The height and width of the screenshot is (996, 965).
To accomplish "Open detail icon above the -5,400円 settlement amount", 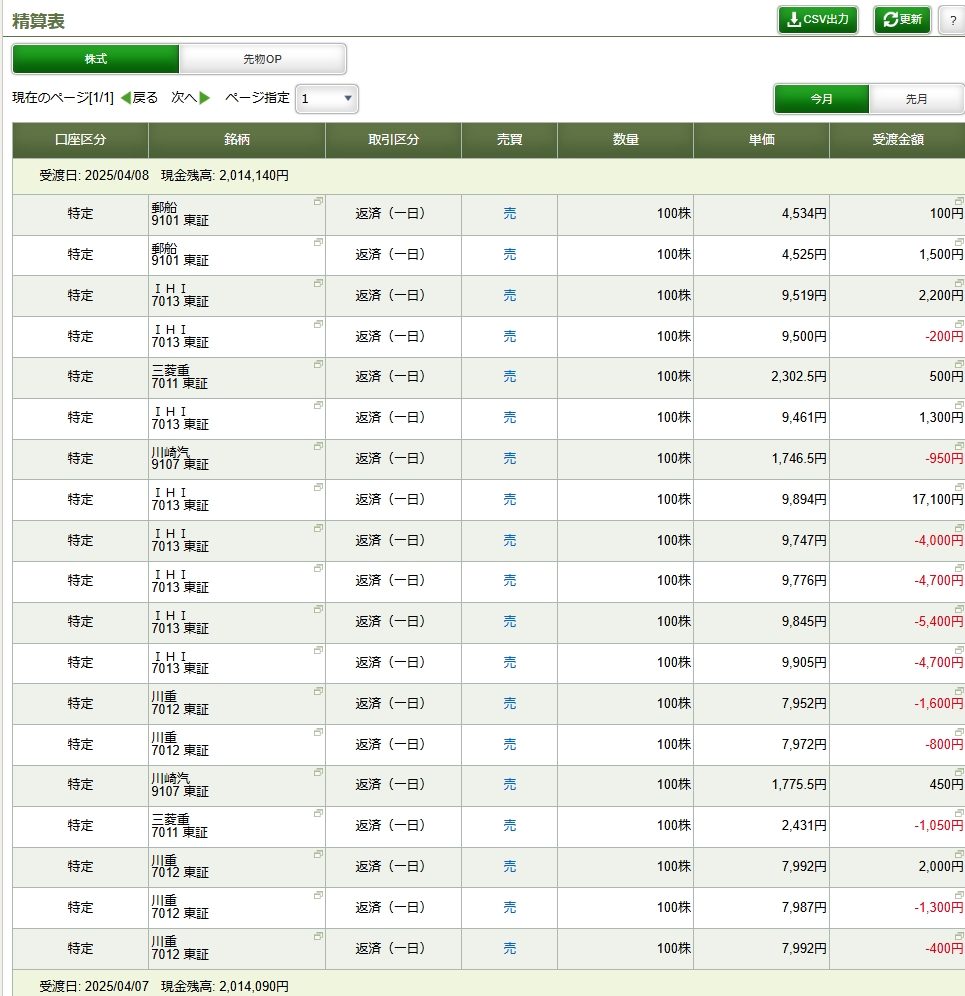I will 959,609.
